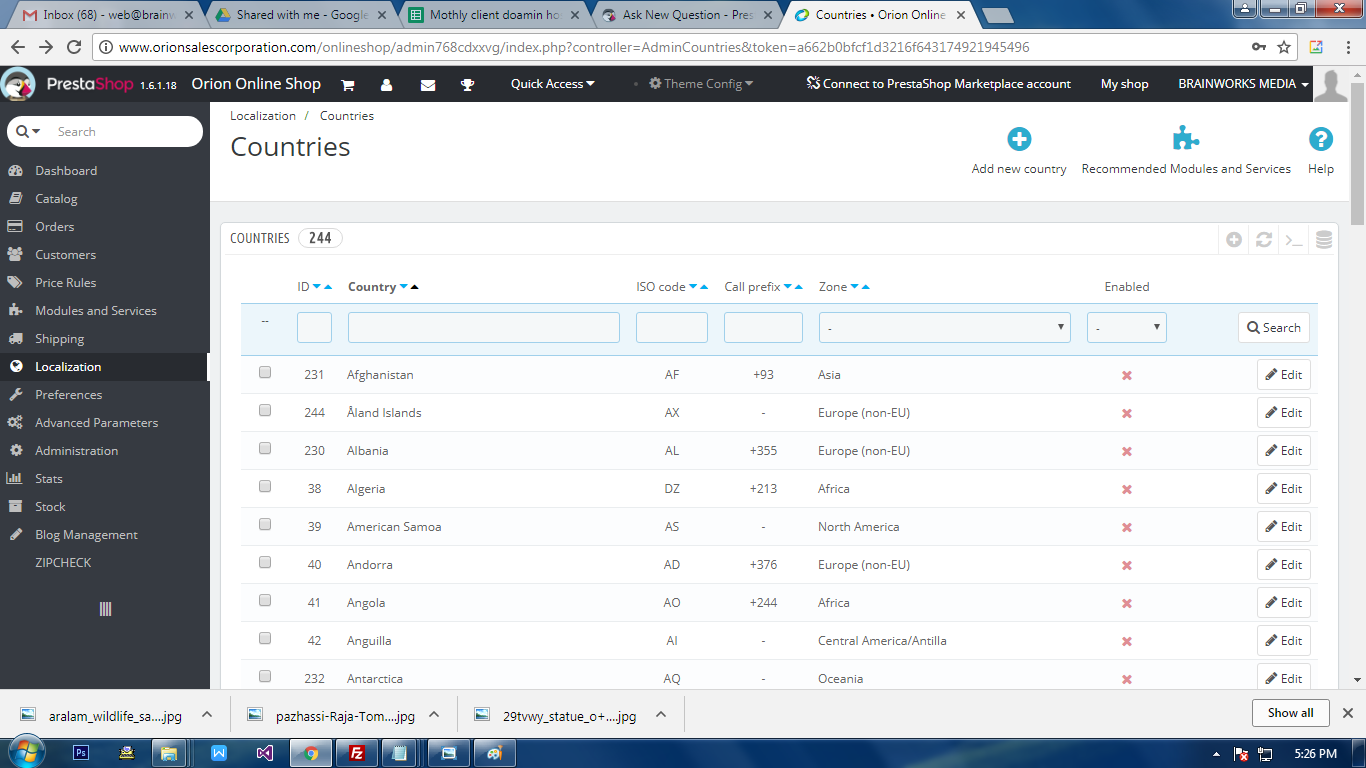
Task: Check the Anguilla row checkbox
Action: point(265,638)
